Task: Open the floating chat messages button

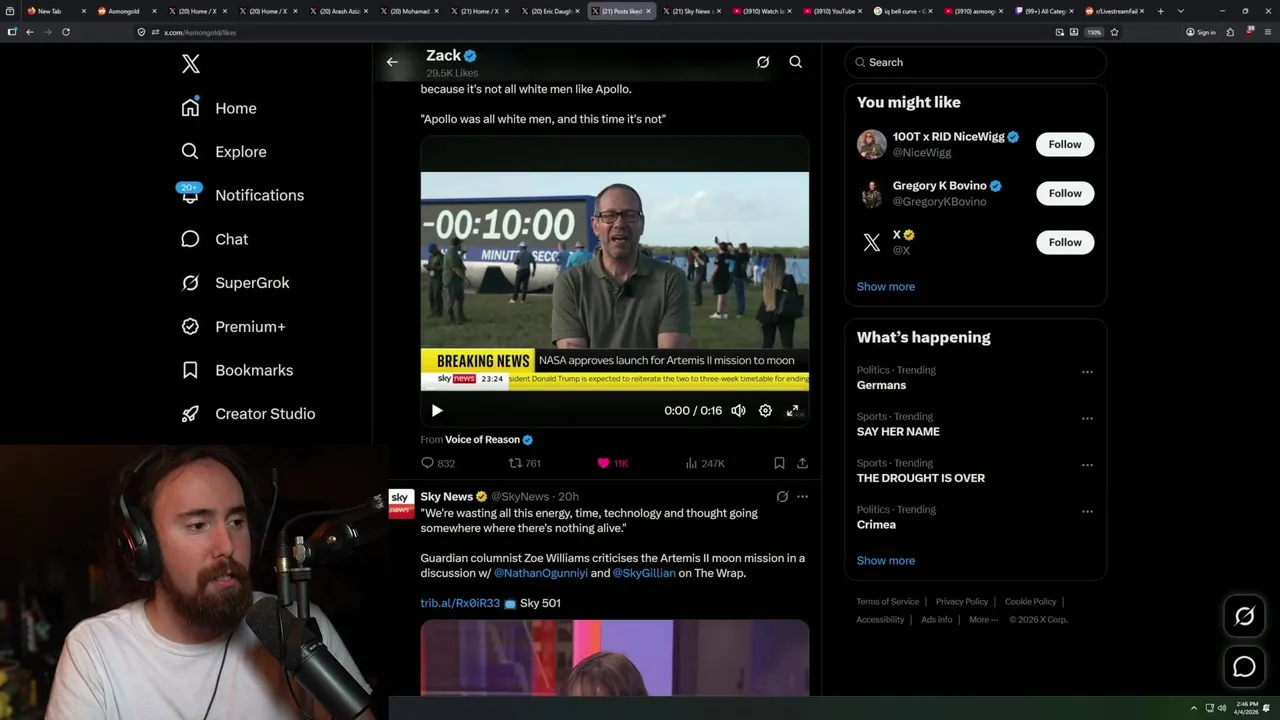Action: click(1244, 666)
